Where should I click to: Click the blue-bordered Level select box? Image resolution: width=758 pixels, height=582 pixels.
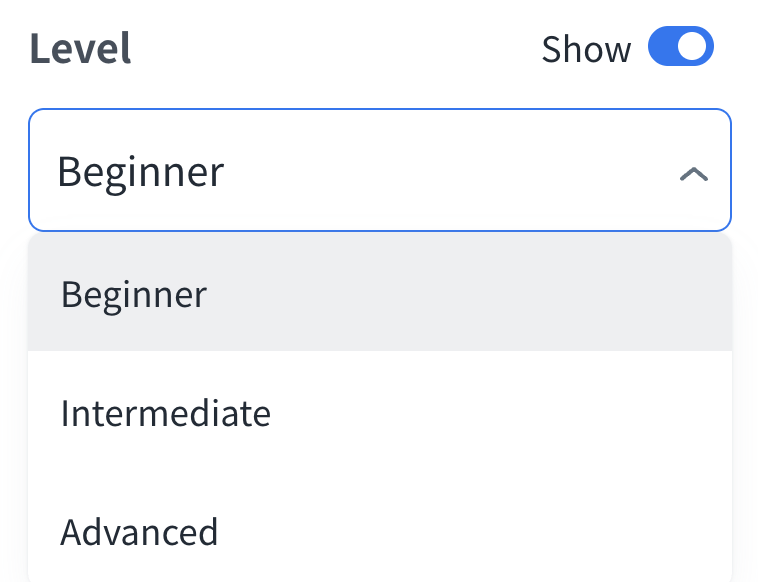click(x=380, y=171)
